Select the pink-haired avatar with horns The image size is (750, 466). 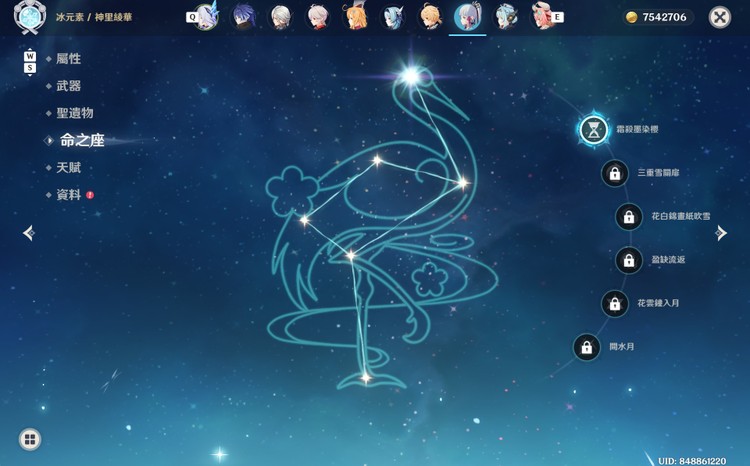(542, 17)
